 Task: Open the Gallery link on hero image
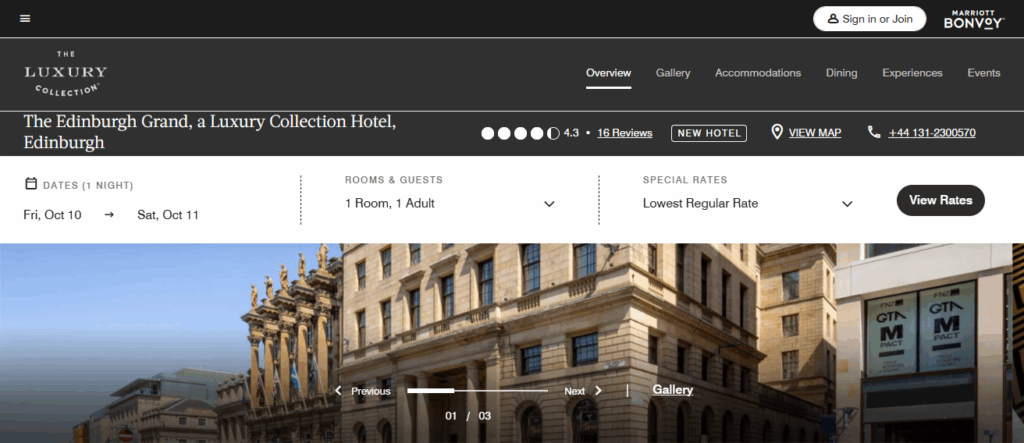tap(673, 389)
